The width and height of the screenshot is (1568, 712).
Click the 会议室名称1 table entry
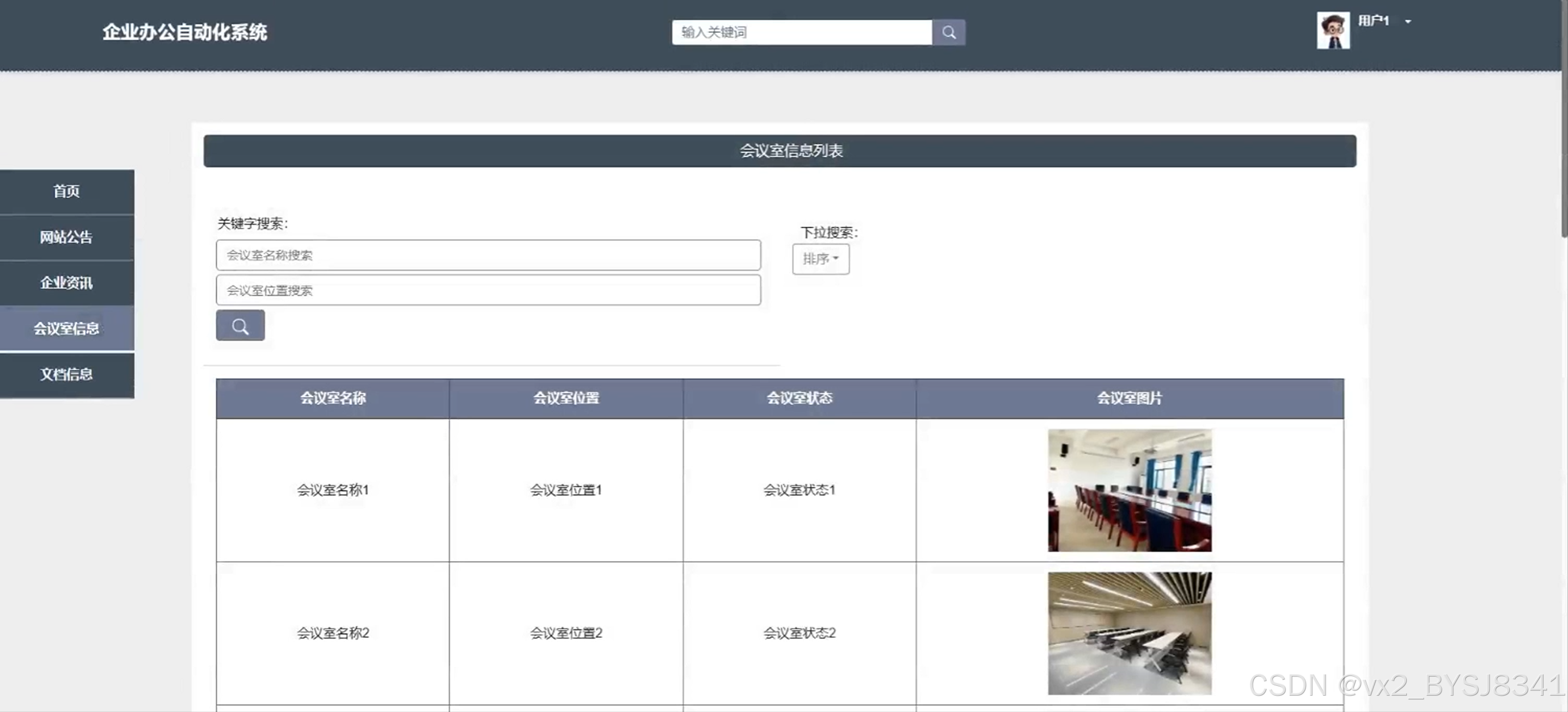click(332, 490)
